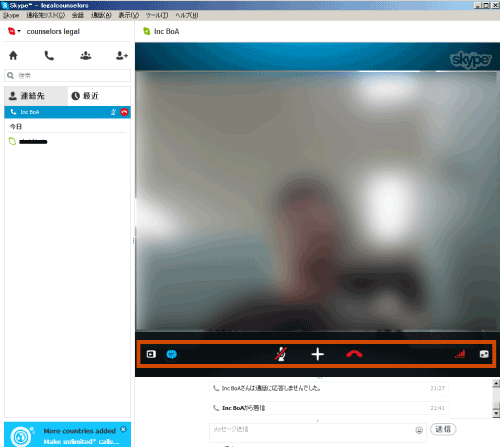Toggle the microphone mute button
Image resolution: width=500 pixels, height=448 pixels.
pyautogui.click(x=281, y=354)
